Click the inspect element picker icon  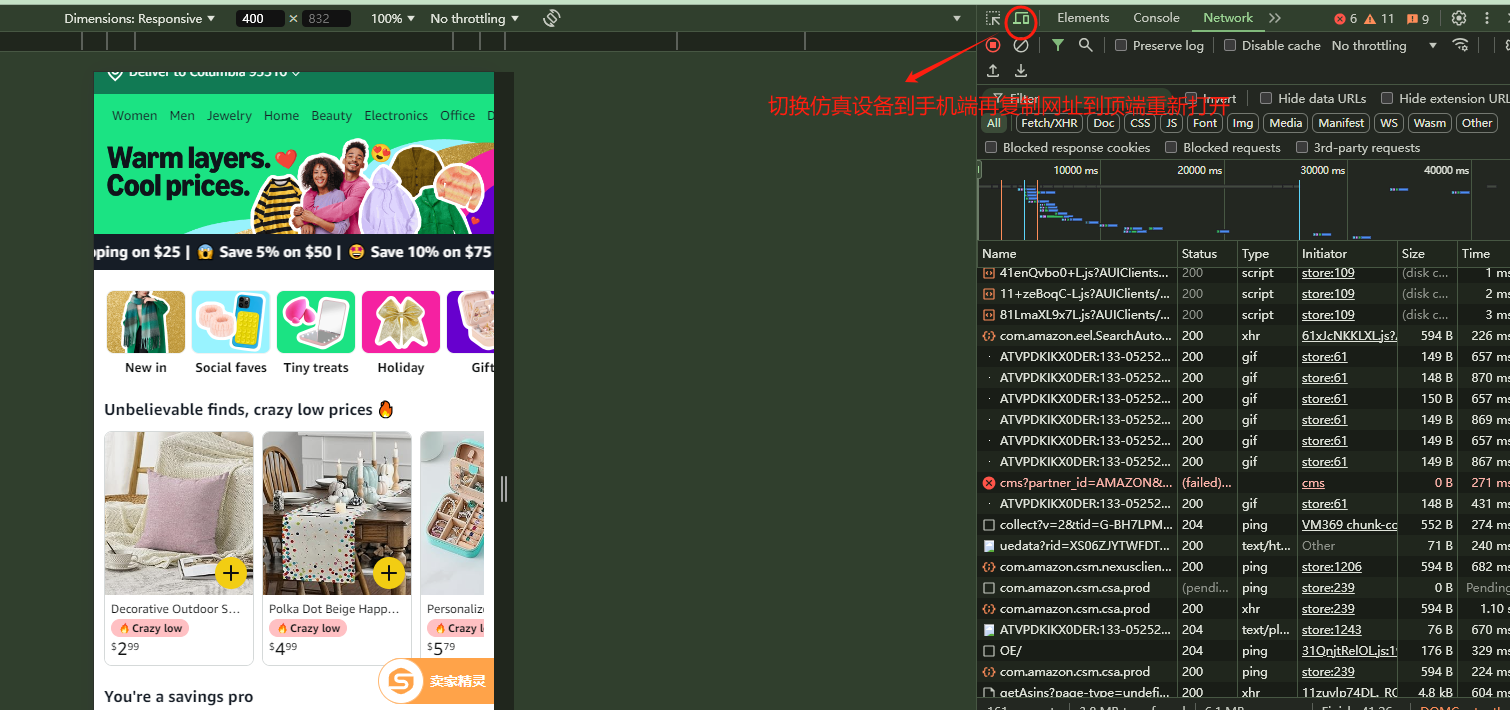coord(993,18)
